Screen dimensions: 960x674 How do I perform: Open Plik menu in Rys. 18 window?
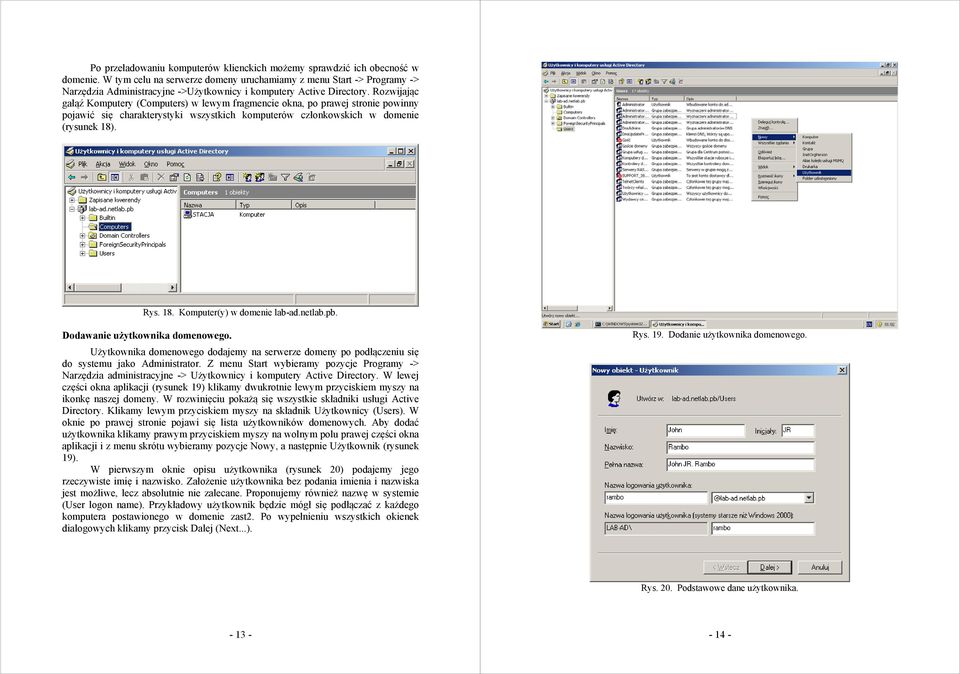pos(83,164)
